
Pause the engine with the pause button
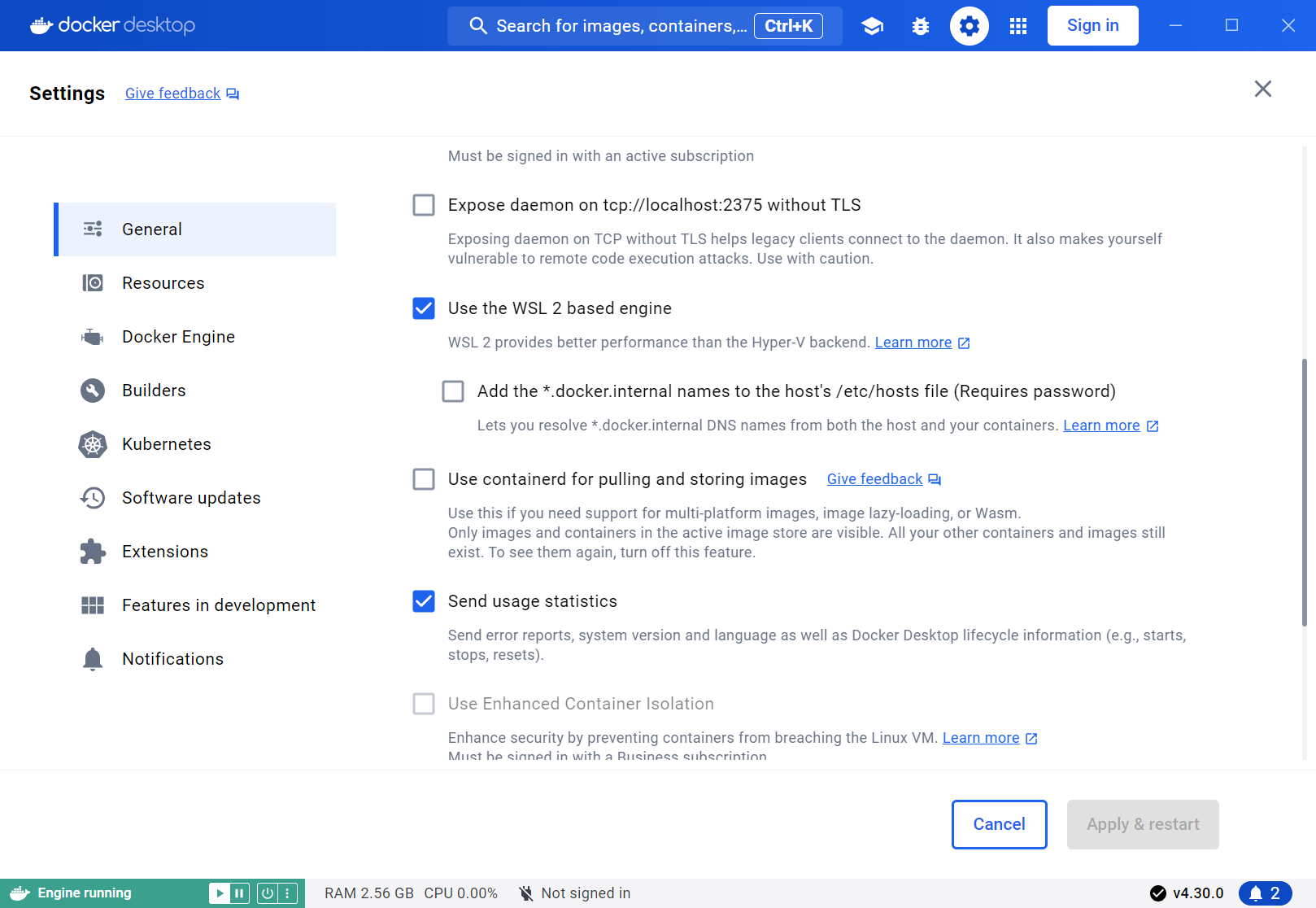coord(239,893)
